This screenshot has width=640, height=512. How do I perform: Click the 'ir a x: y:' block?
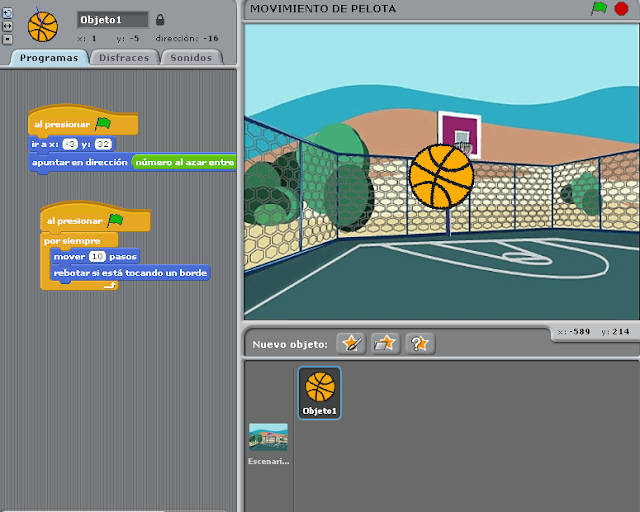pyautogui.click(x=72, y=144)
